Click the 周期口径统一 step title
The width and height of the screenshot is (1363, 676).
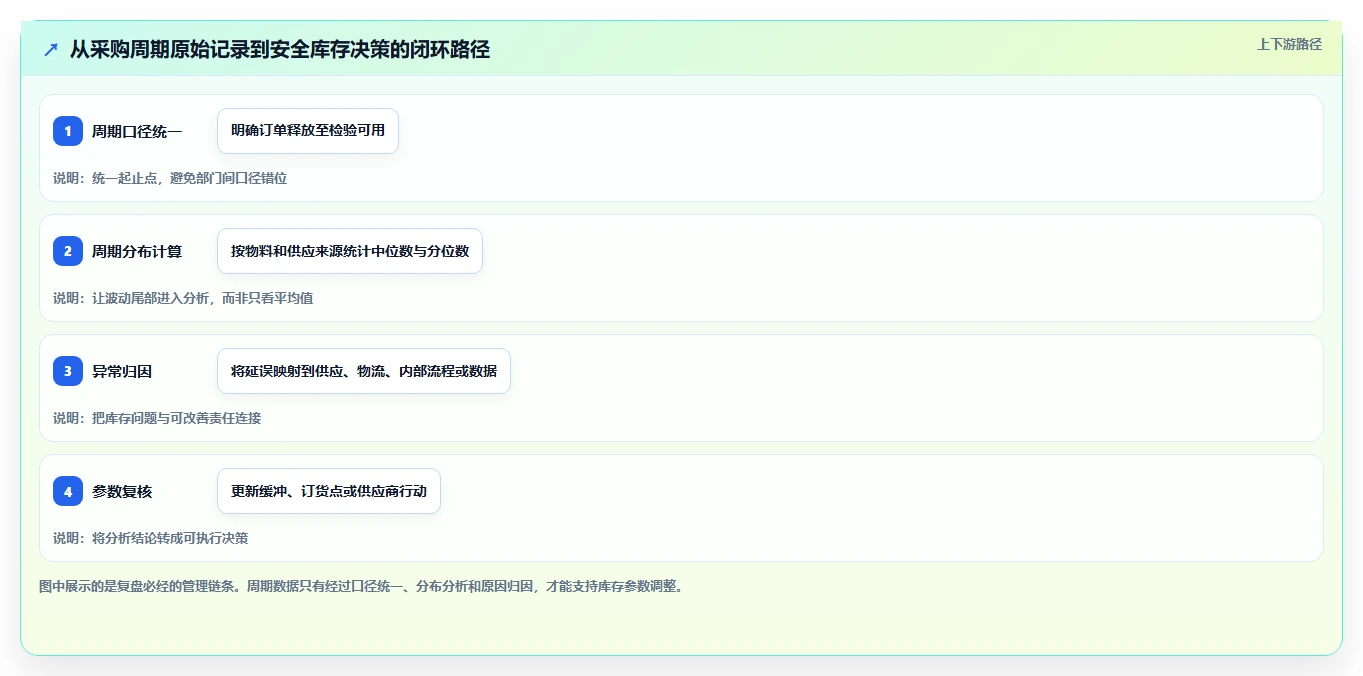pyautogui.click(x=137, y=131)
